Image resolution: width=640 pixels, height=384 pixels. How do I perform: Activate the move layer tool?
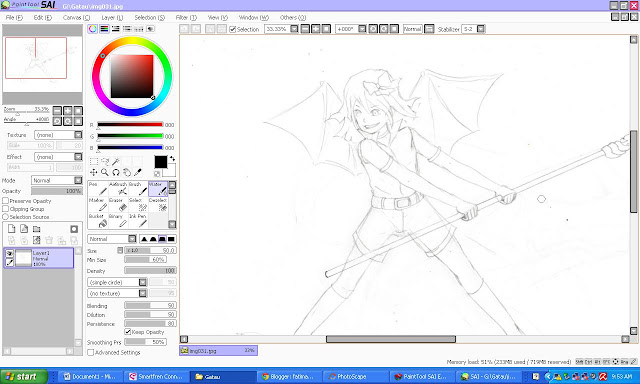click(x=93, y=173)
